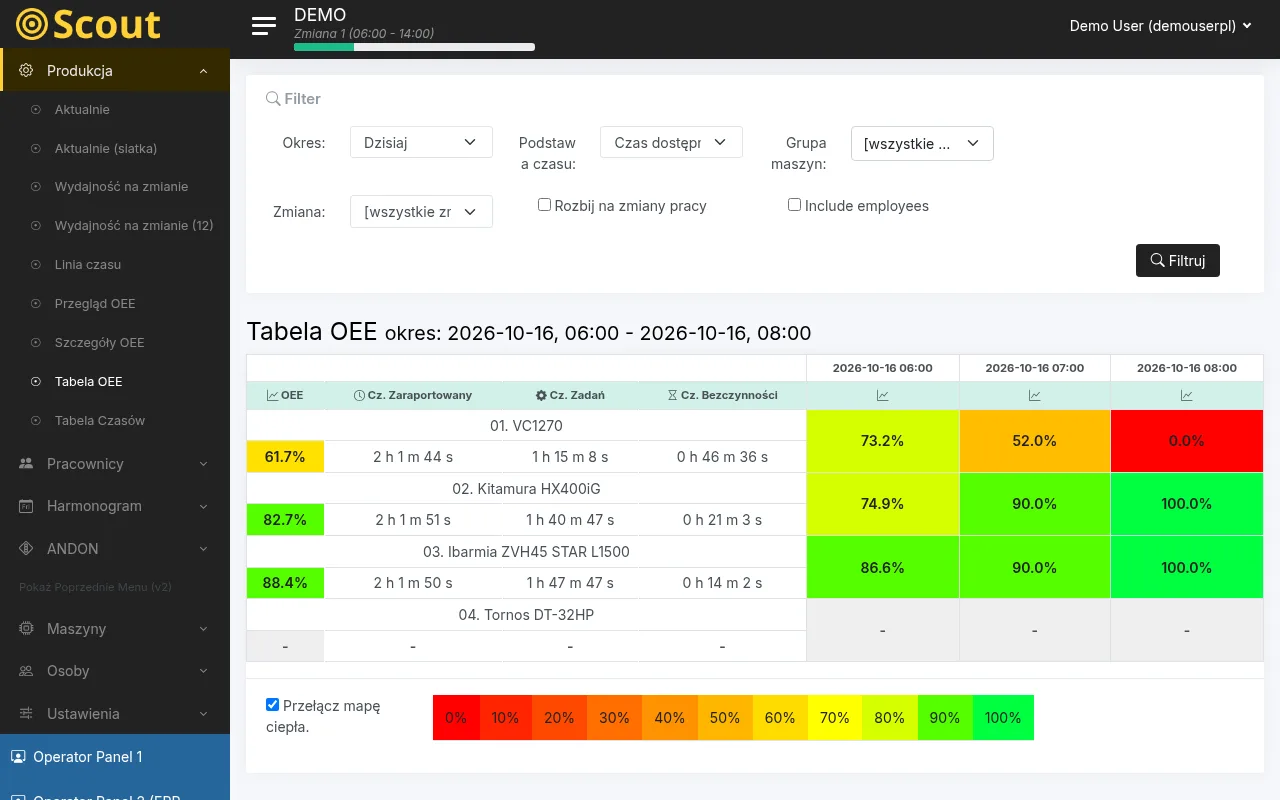
Task: Click Pokaż Poprzednie Menu (v2) link
Action: pyautogui.click(x=95, y=587)
